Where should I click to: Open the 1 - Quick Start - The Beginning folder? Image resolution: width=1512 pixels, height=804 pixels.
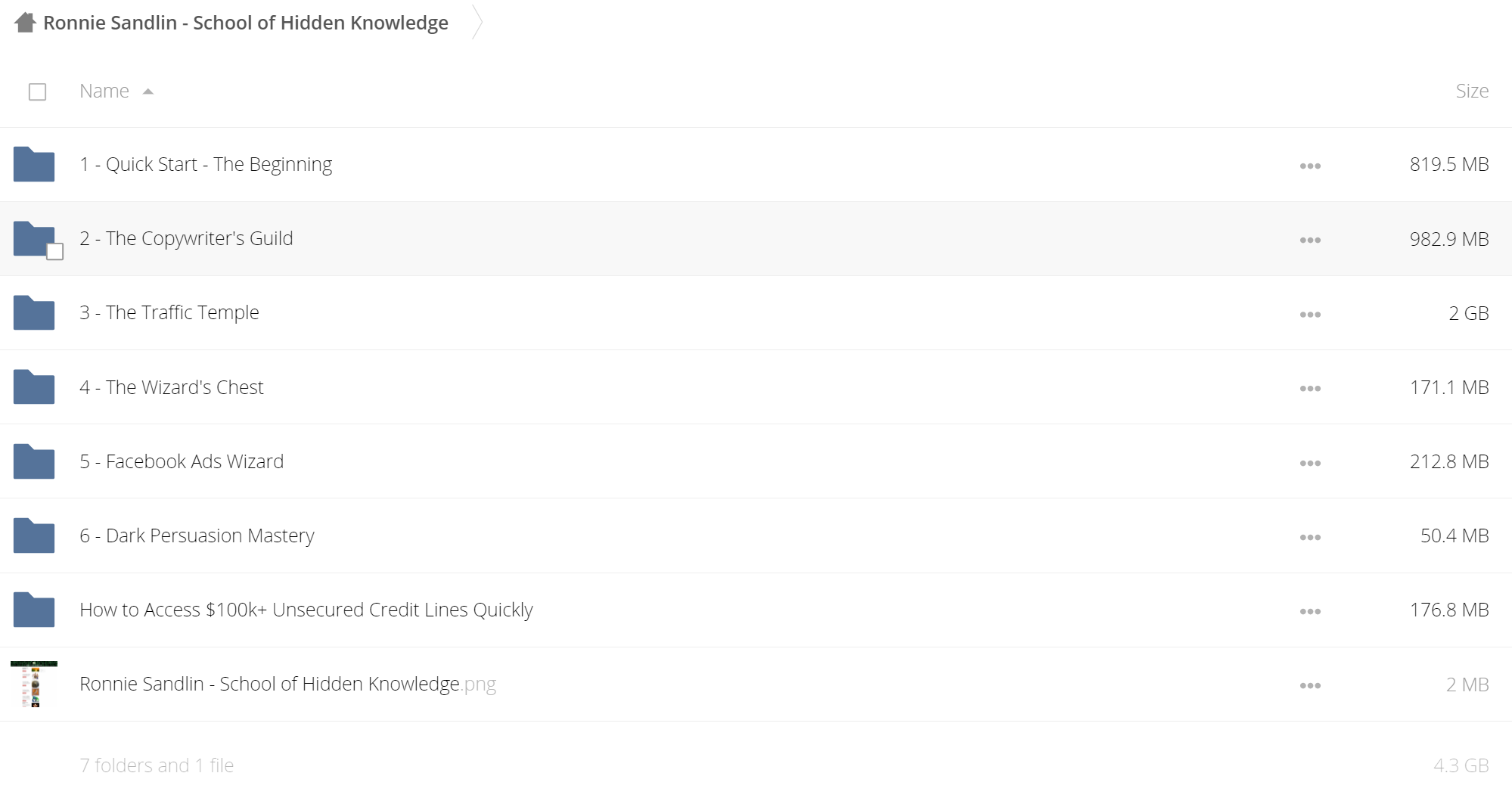coord(206,164)
